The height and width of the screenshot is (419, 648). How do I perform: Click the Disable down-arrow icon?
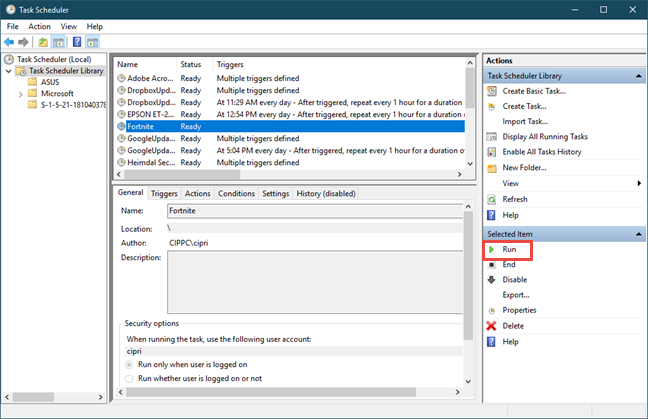point(491,280)
